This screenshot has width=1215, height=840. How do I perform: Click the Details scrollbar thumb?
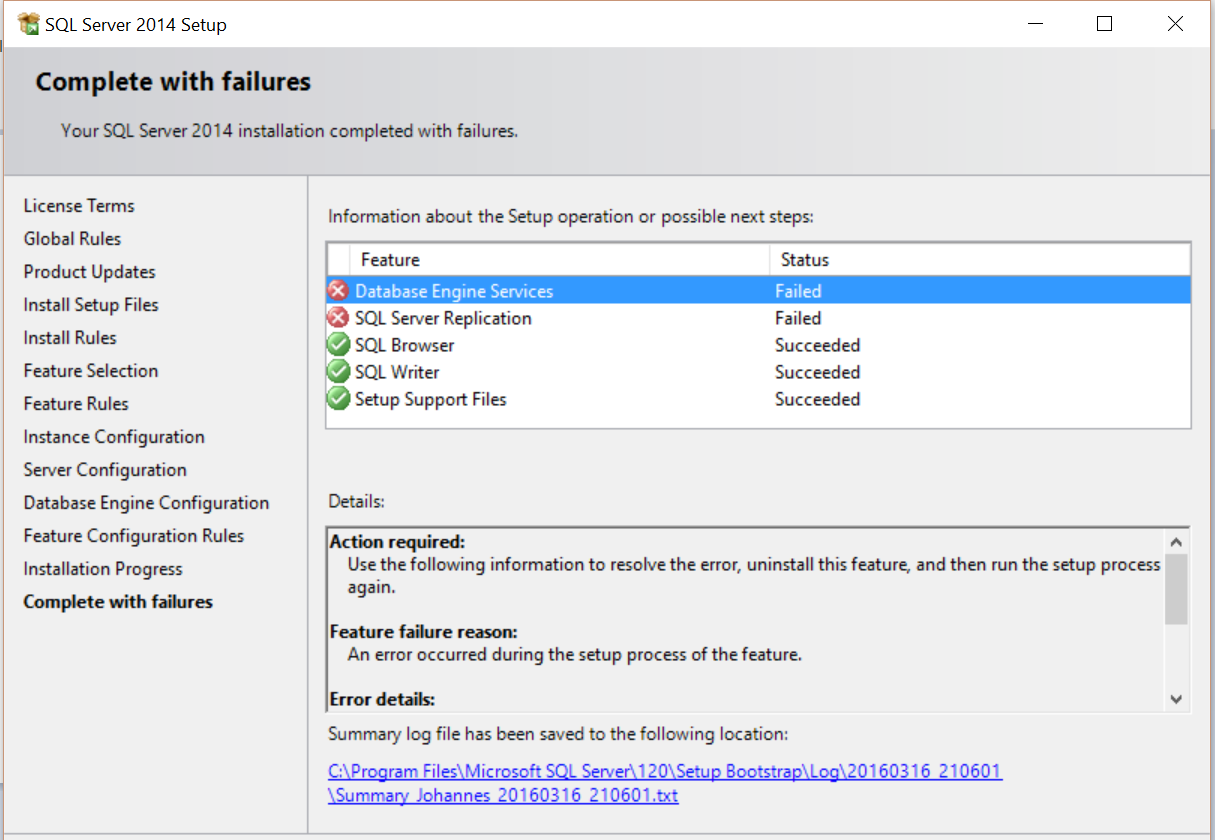click(x=1176, y=589)
